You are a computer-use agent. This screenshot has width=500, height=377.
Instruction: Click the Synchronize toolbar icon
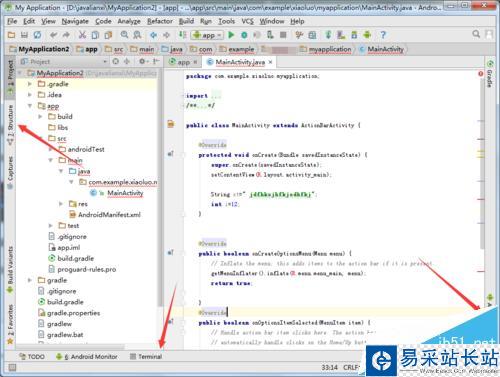[x=37, y=35]
